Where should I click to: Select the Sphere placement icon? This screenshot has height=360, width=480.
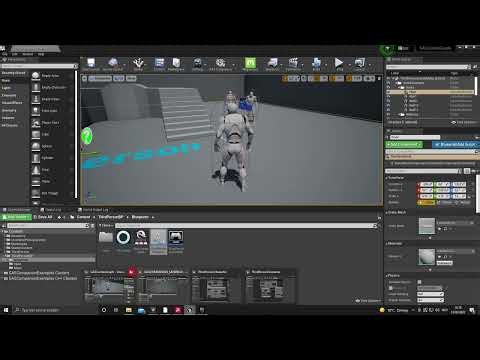(36, 146)
